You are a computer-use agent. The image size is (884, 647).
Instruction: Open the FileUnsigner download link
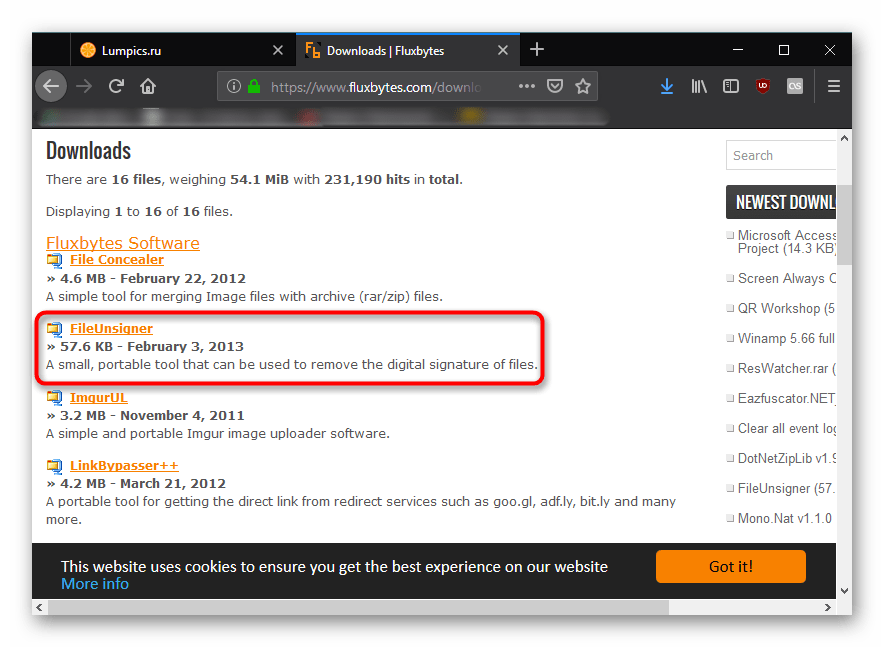click(111, 329)
